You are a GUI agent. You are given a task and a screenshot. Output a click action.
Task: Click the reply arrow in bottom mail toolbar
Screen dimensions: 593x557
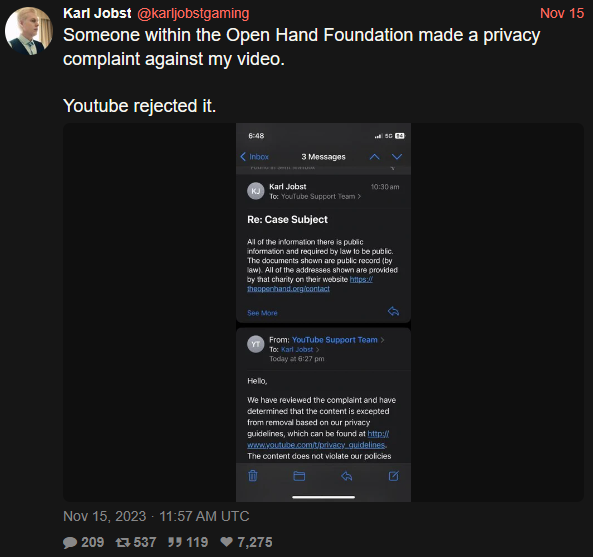tap(346, 476)
